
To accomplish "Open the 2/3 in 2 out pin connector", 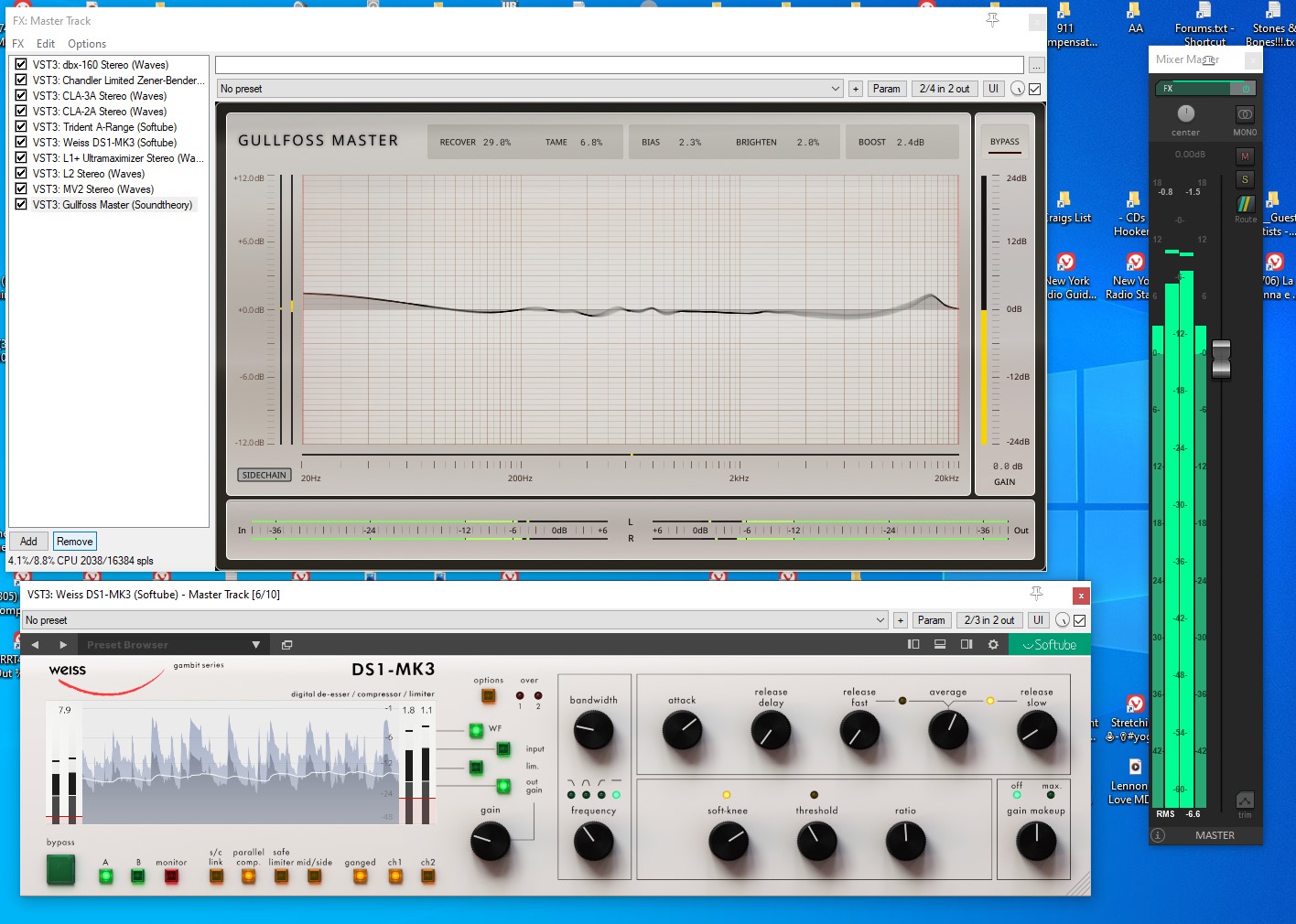I will click(x=989, y=620).
